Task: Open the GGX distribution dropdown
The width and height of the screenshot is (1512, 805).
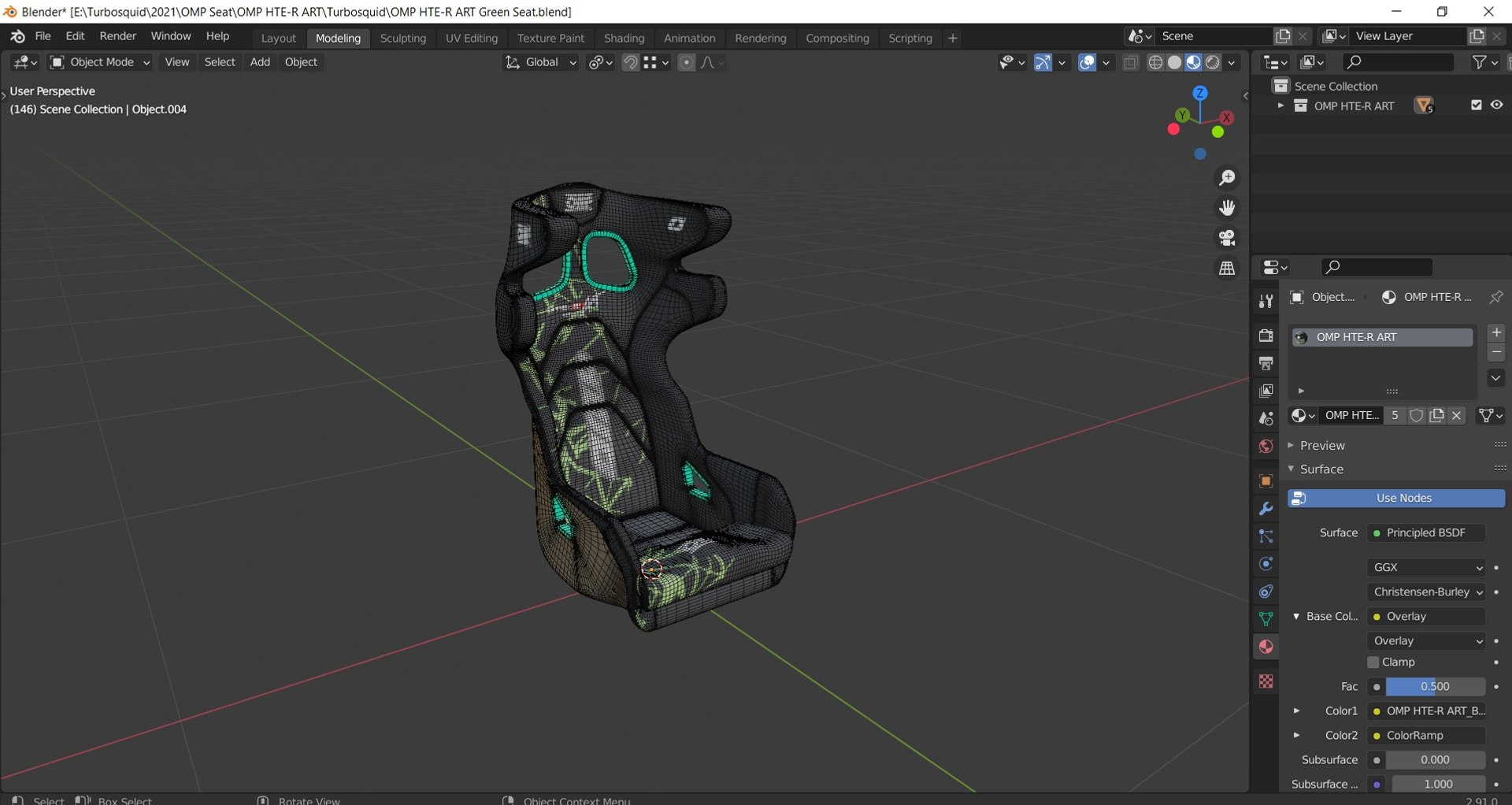Action: 1426,567
